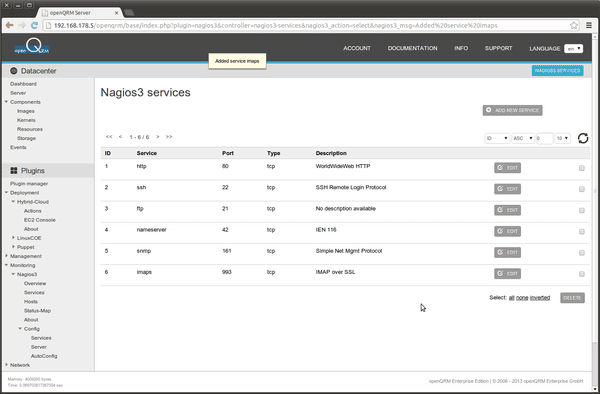Open EC2 Console in sidebar
The image size is (600, 394).
pyautogui.click(x=39, y=220)
